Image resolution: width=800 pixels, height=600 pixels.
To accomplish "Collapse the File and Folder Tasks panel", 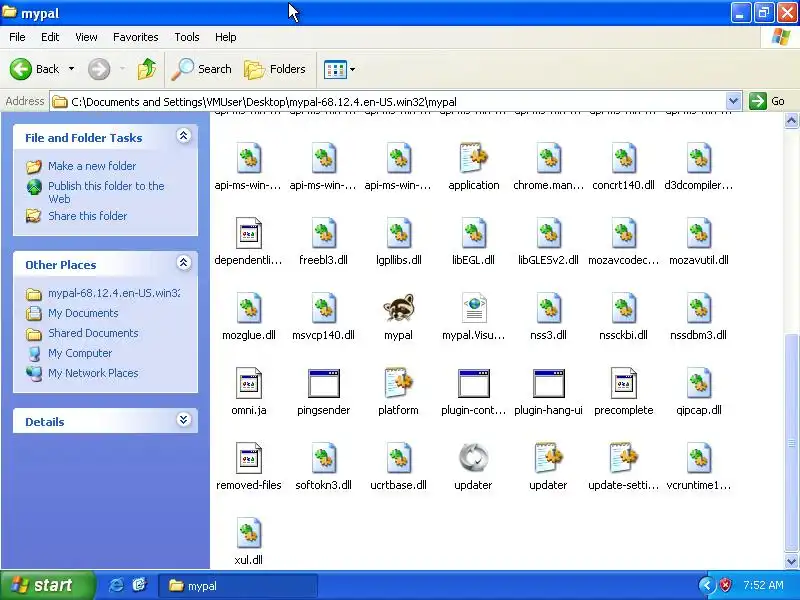I will (x=184, y=136).
